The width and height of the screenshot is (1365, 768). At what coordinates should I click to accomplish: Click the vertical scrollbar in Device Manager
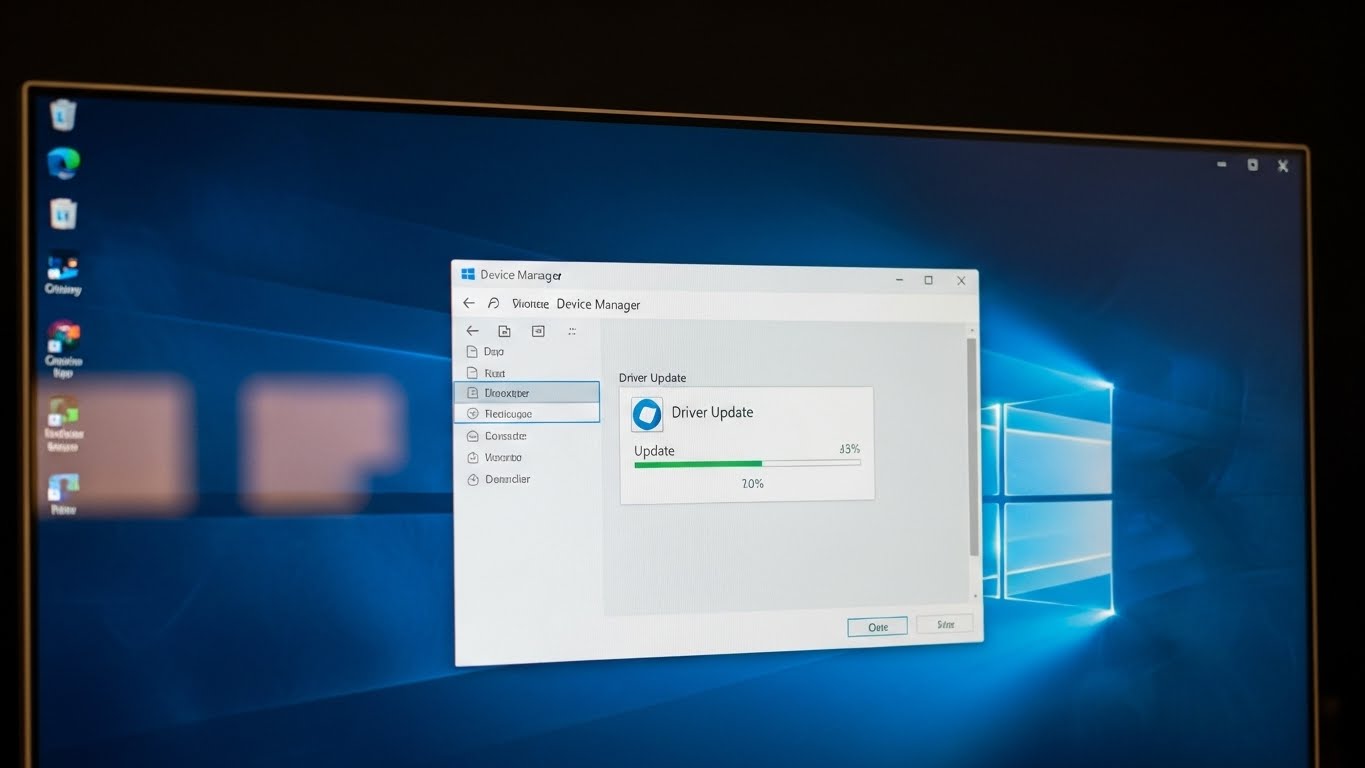[x=972, y=448]
